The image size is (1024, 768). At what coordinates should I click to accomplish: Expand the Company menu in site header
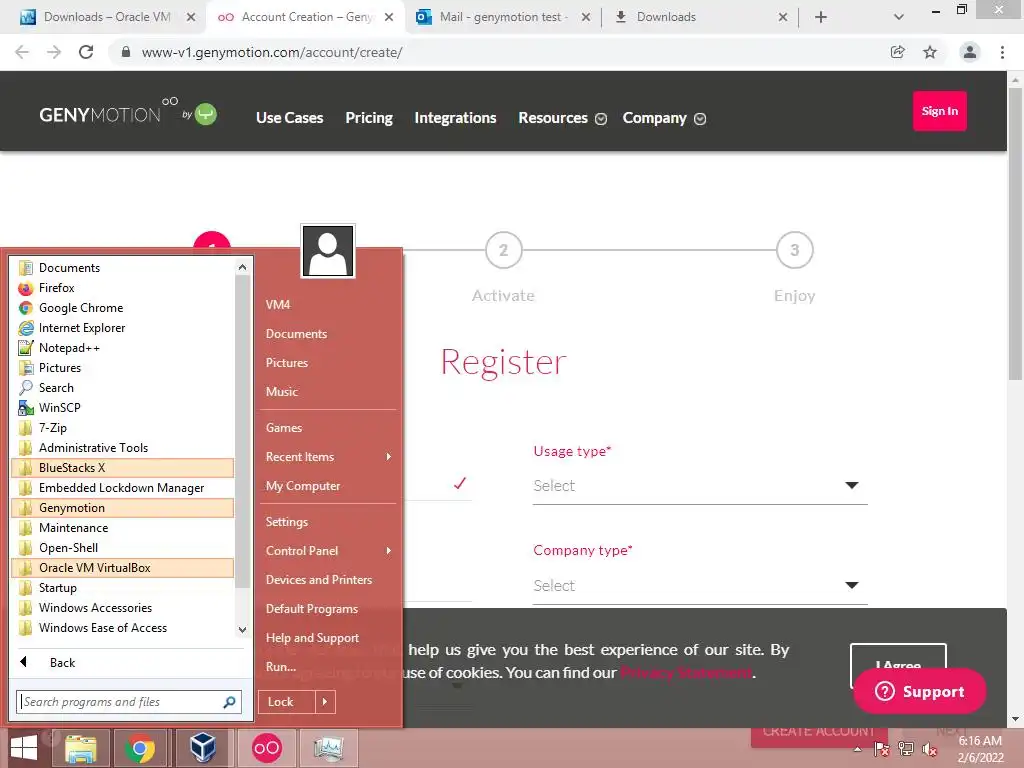pyautogui.click(x=664, y=118)
